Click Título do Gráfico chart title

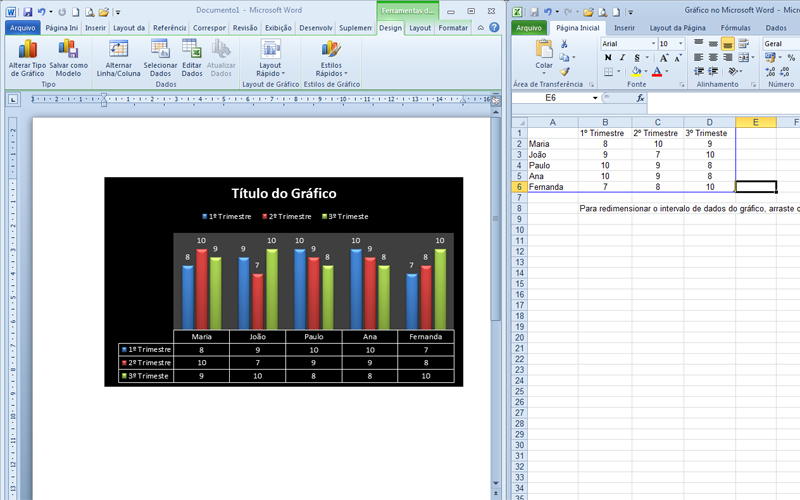pyautogui.click(x=284, y=193)
